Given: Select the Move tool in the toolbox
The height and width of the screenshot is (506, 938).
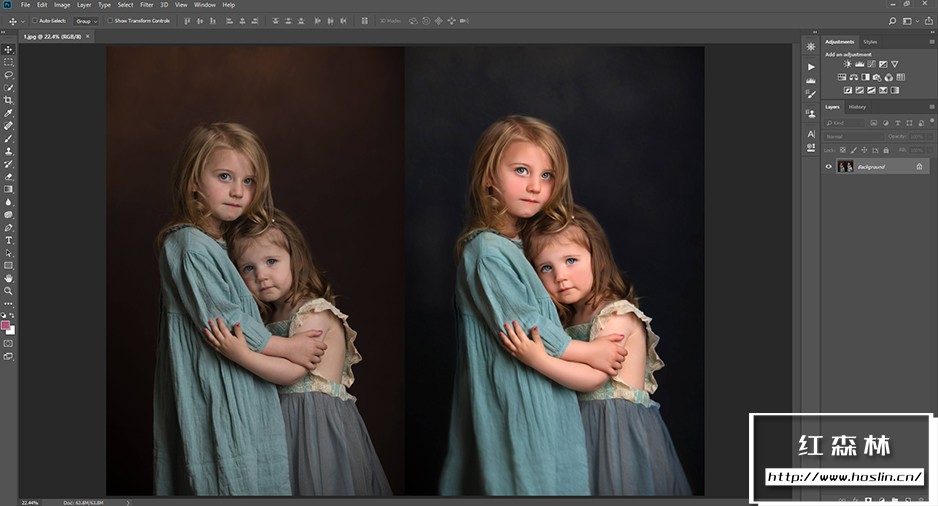Looking at the screenshot, I should click(8, 49).
